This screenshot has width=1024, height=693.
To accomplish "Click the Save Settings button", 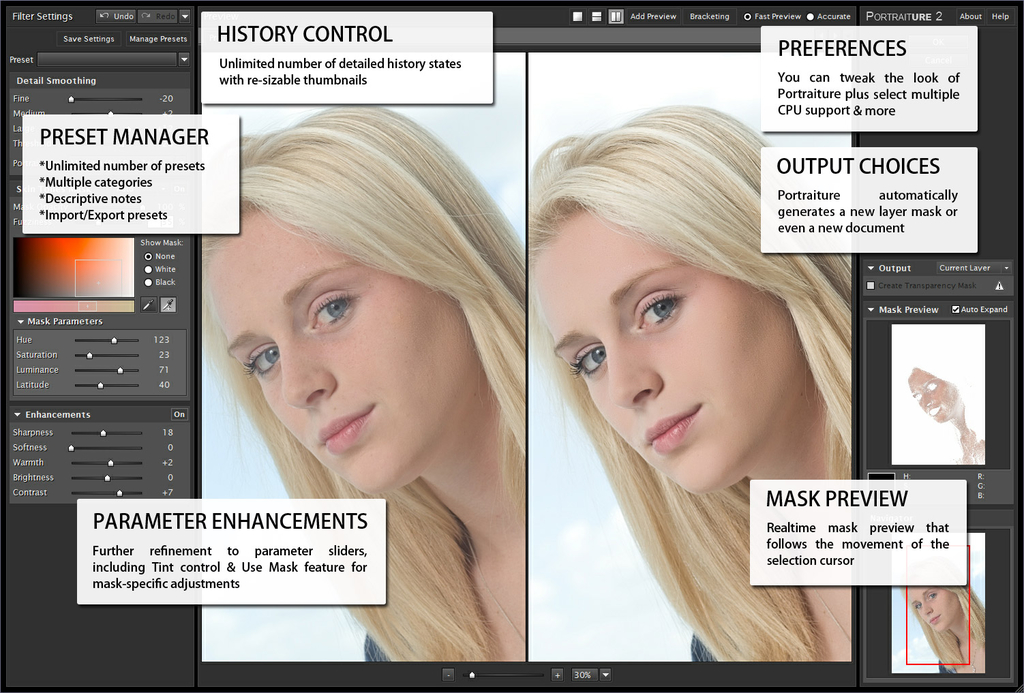I will coord(89,39).
